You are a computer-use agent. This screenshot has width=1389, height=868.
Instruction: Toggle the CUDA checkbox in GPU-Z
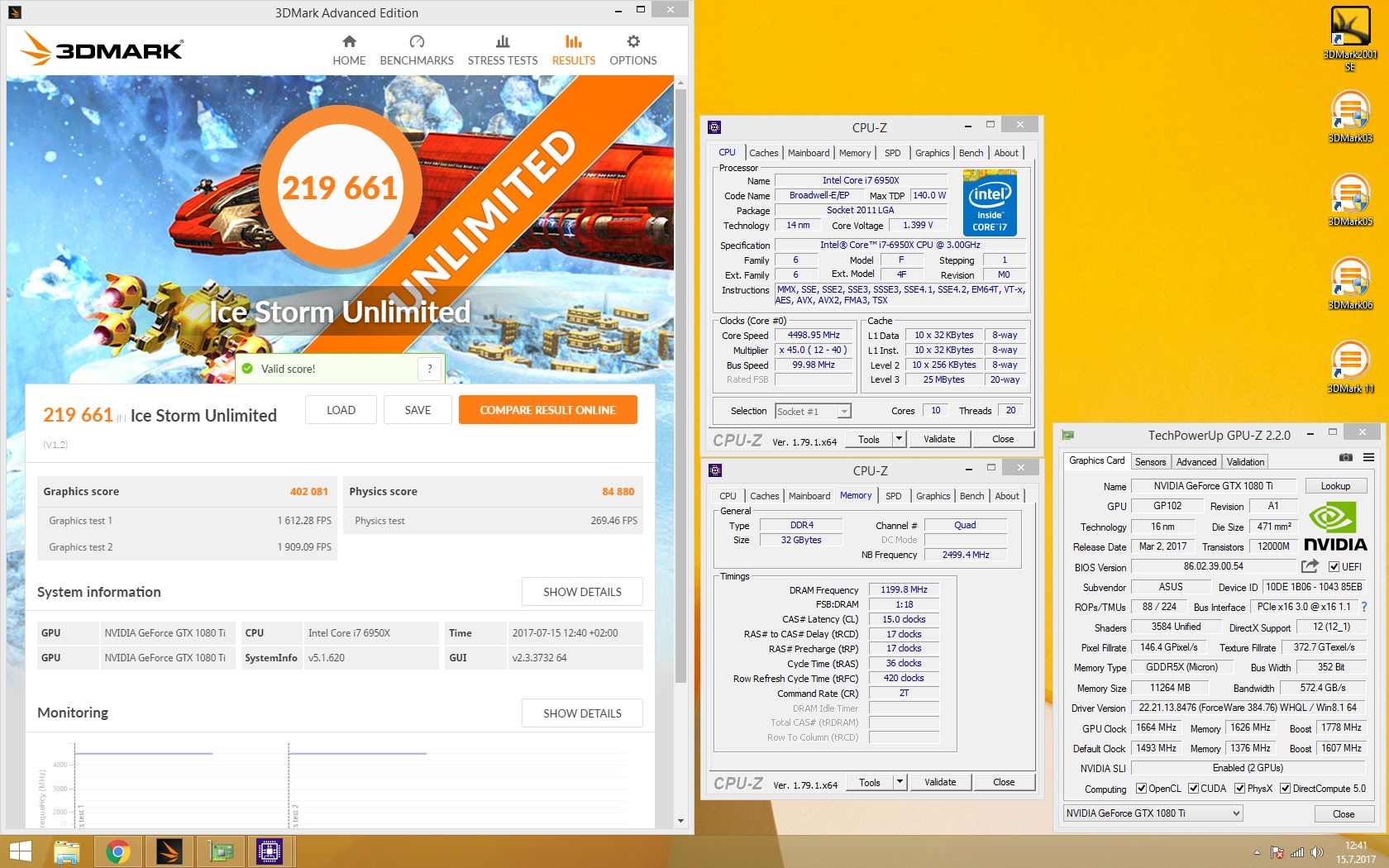click(1193, 789)
